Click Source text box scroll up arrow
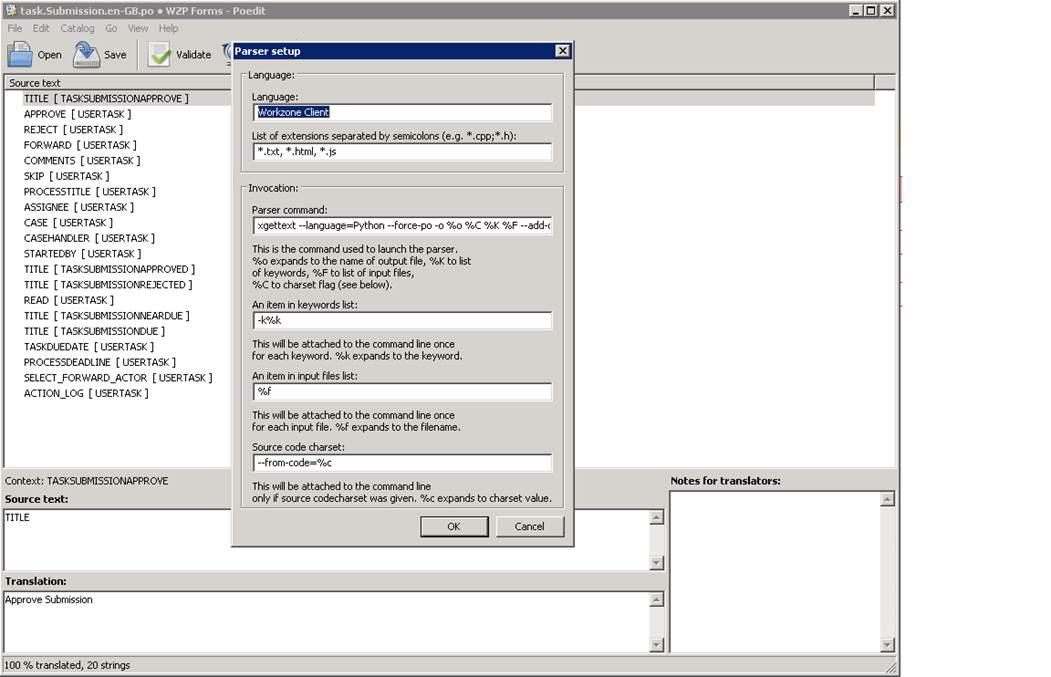 click(657, 517)
